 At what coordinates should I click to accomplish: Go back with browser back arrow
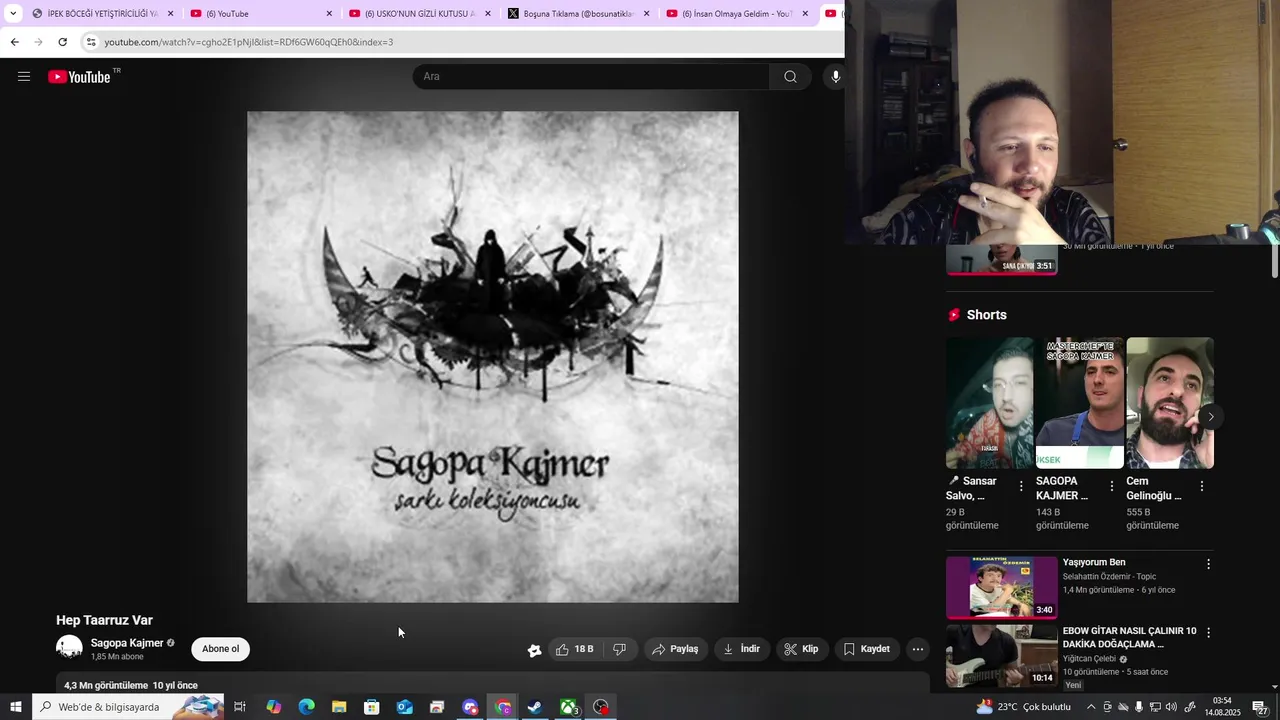point(14,42)
